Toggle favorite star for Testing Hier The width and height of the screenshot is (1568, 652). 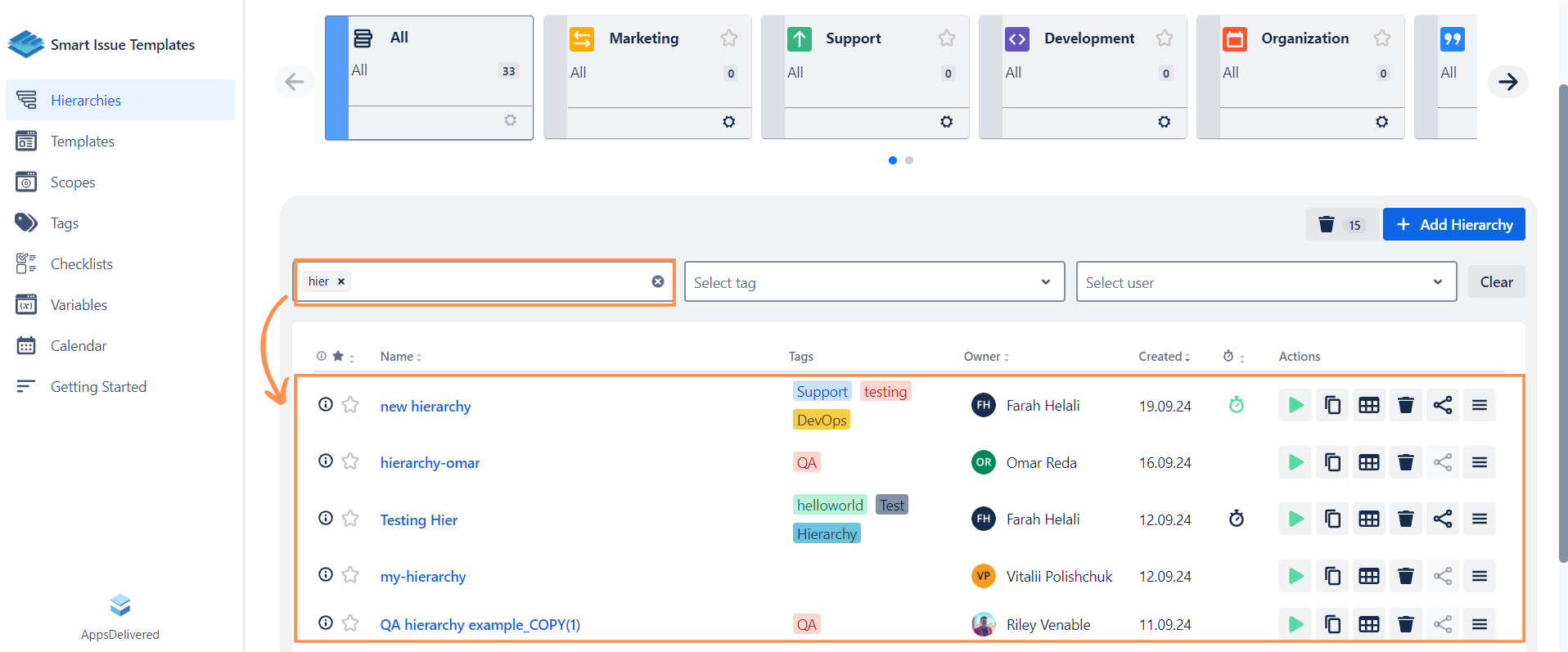click(350, 519)
